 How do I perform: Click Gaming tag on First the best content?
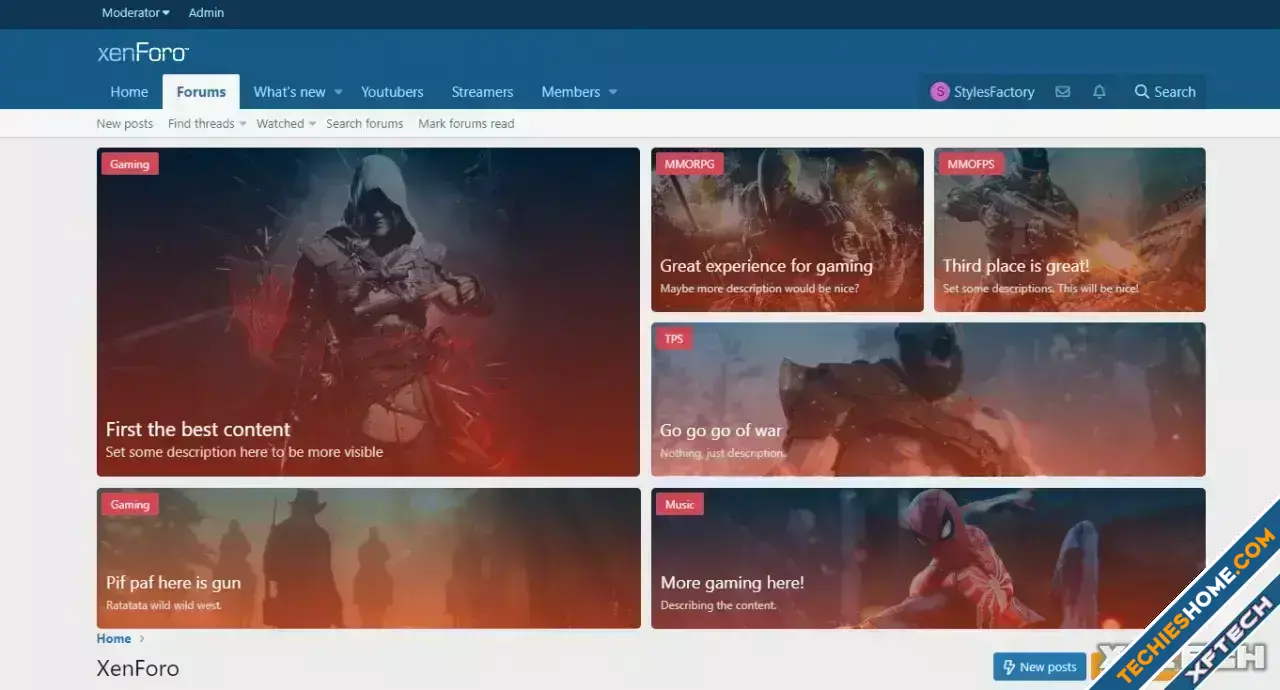click(x=130, y=164)
